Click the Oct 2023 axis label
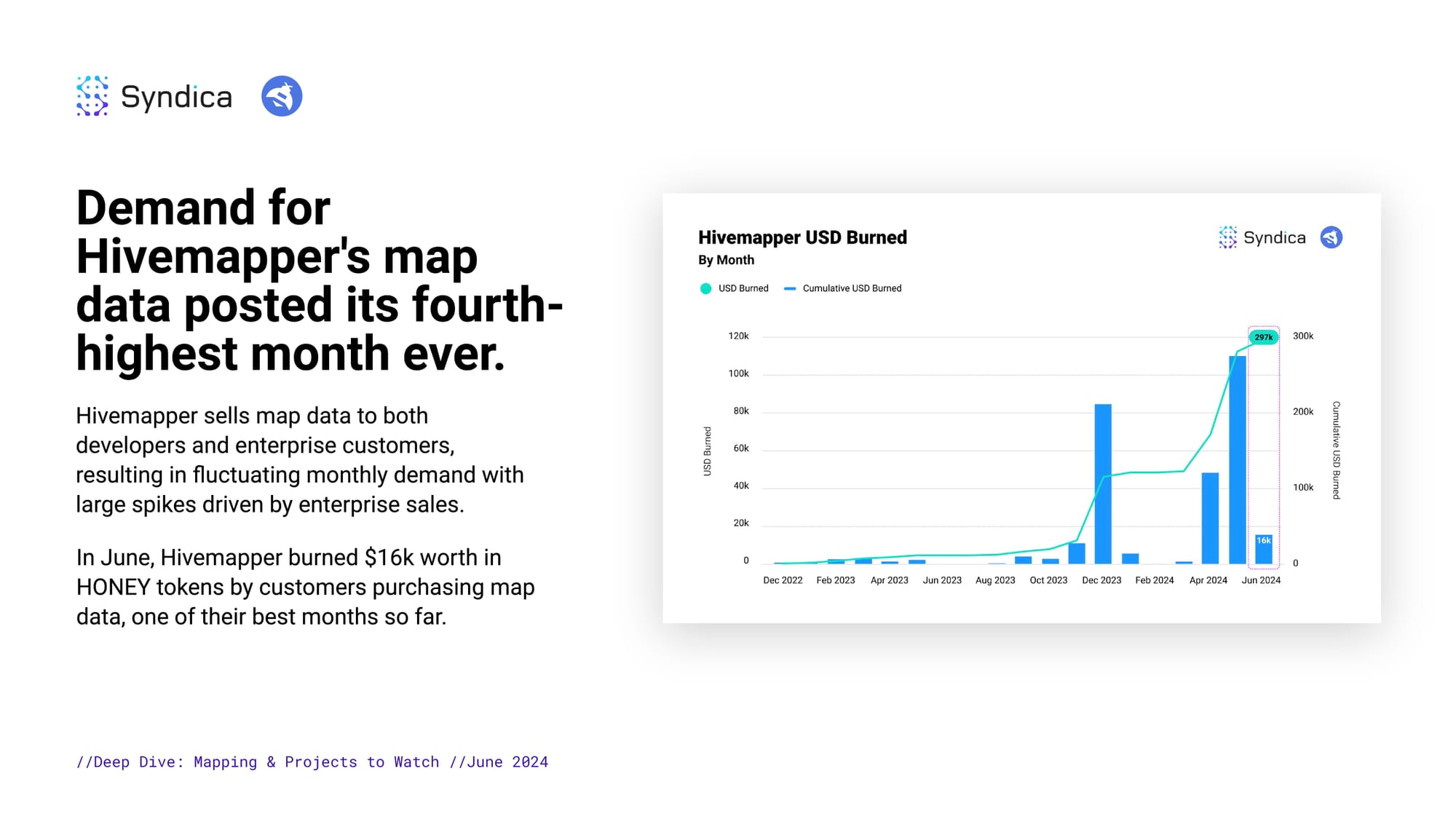The height and width of the screenshot is (819, 1456). (1048, 580)
